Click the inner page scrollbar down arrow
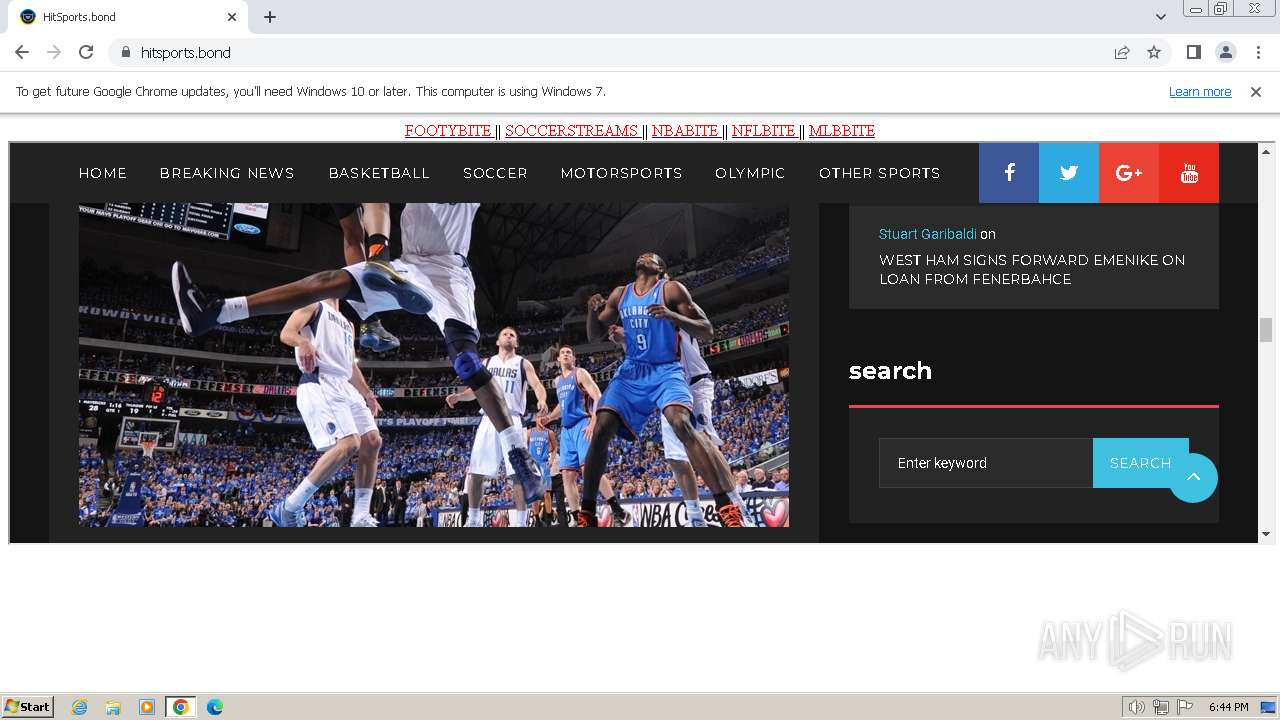 pyautogui.click(x=1266, y=534)
